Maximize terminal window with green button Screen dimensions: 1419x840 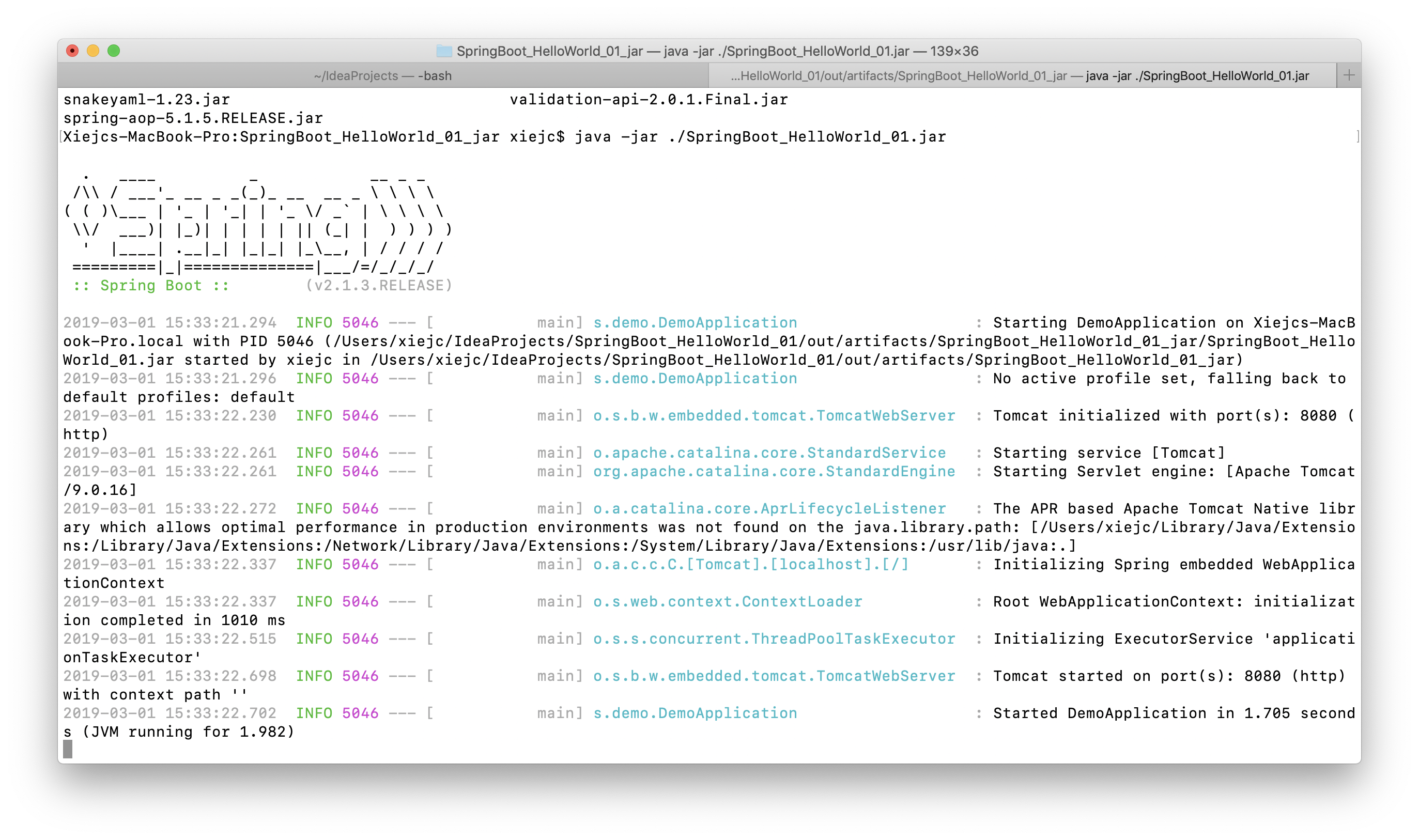tap(114, 51)
